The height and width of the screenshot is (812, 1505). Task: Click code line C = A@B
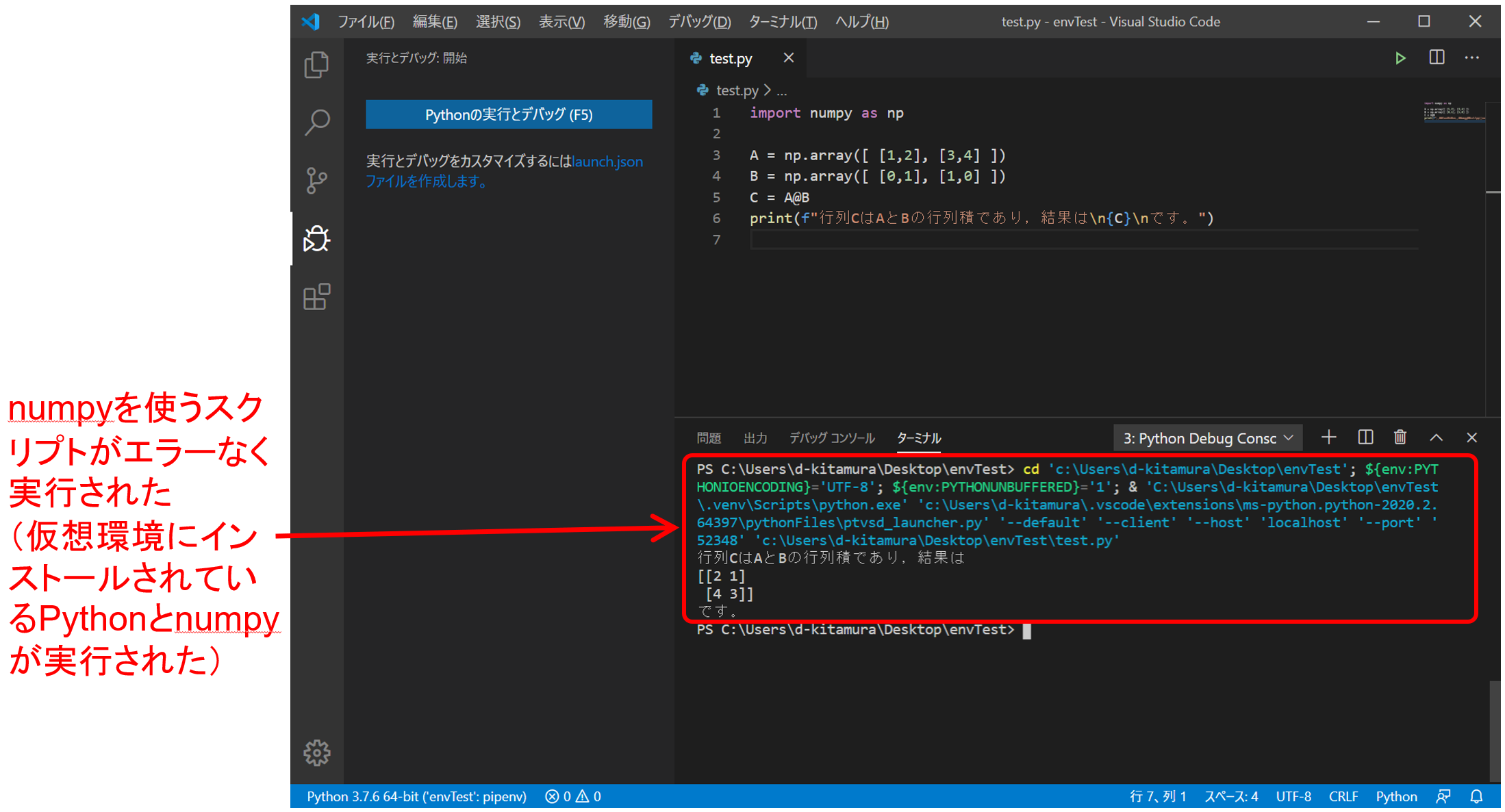[x=779, y=197]
